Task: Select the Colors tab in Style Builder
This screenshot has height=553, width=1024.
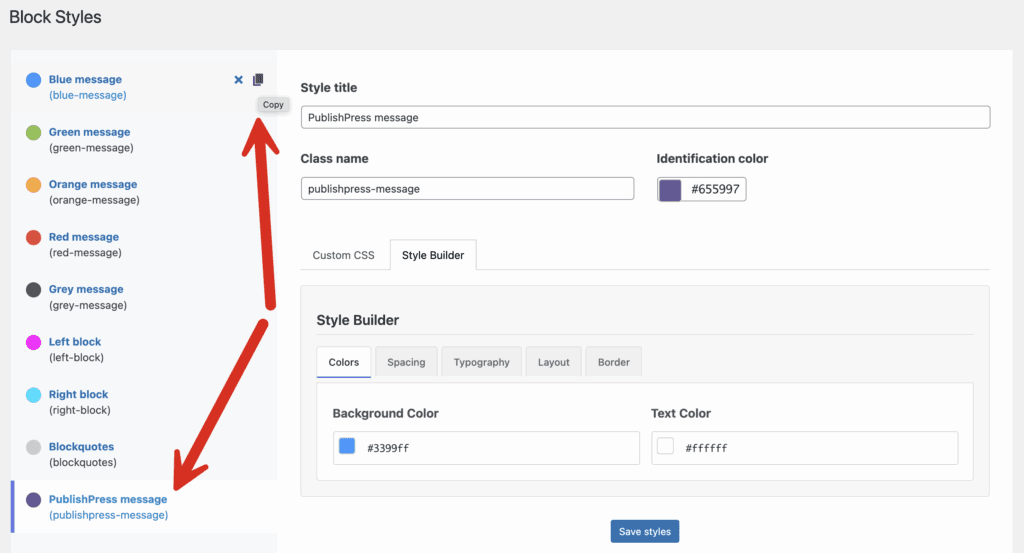Action: 344,362
